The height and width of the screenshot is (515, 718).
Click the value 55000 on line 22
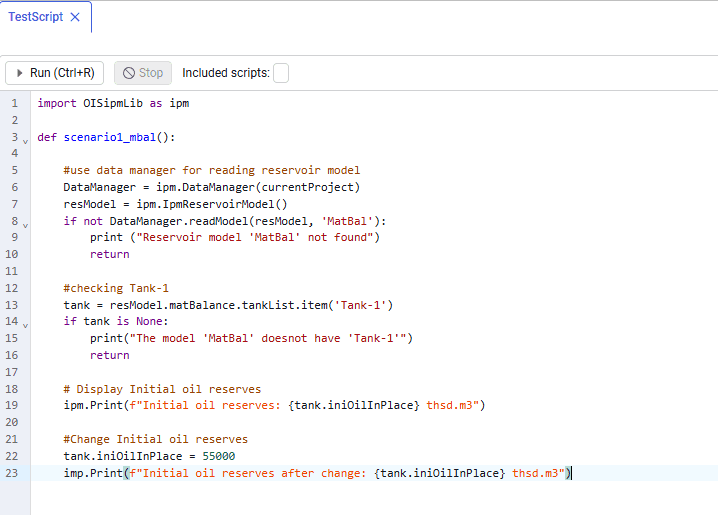(x=219, y=456)
